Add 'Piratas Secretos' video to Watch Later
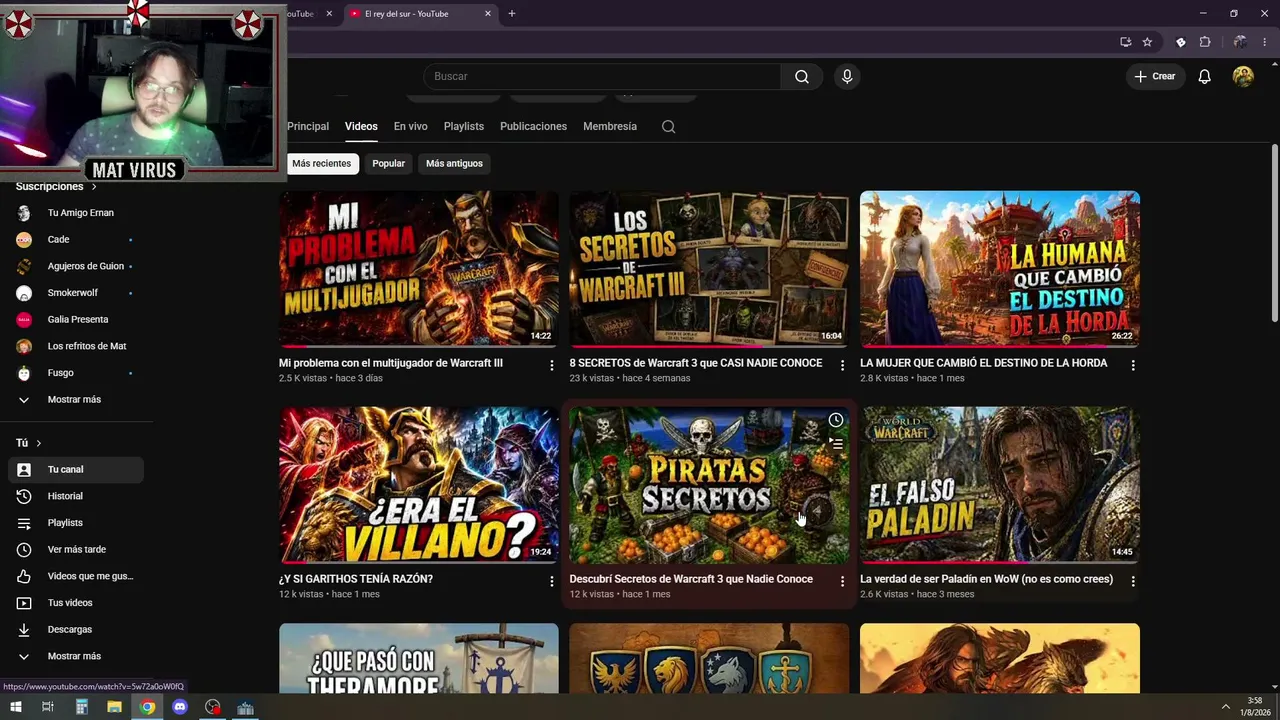The image size is (1280, 720). coord(836,420)
